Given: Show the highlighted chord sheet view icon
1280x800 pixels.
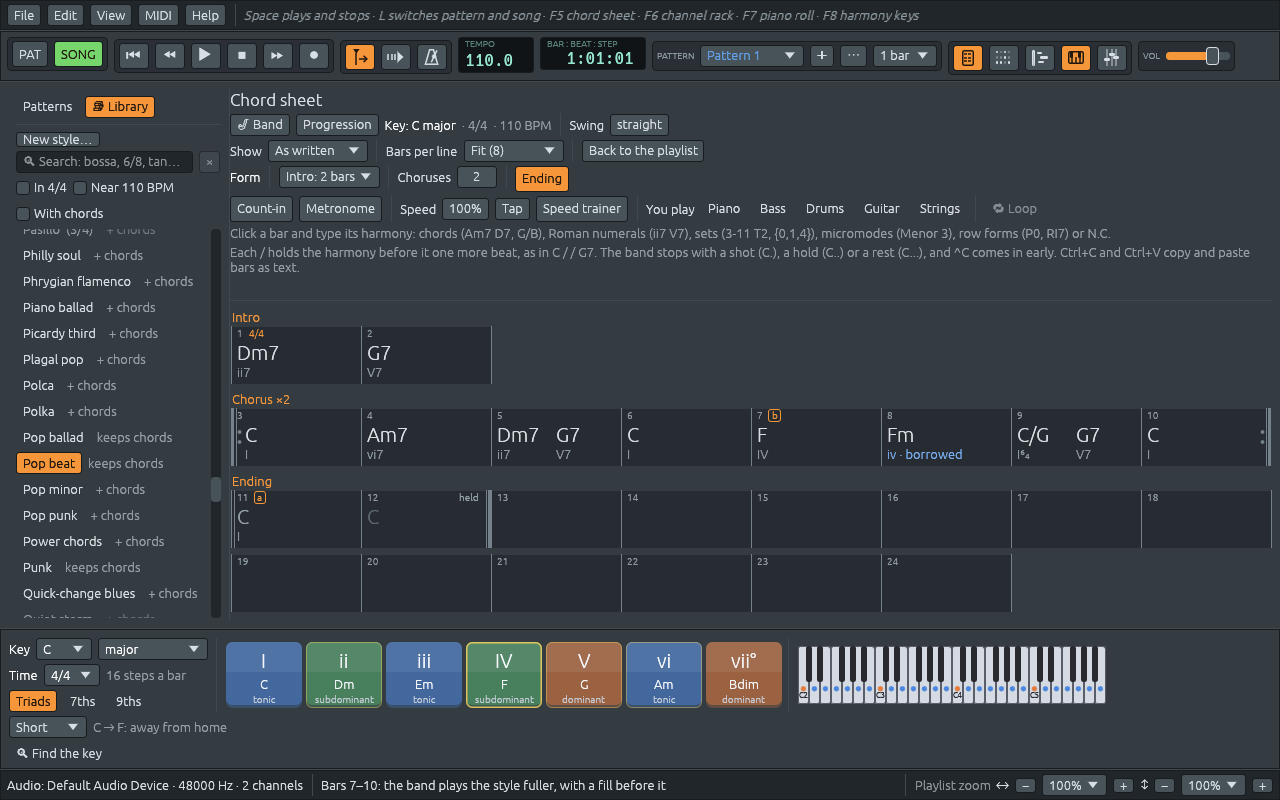Looking at the screenshot, I should [967, 57].
